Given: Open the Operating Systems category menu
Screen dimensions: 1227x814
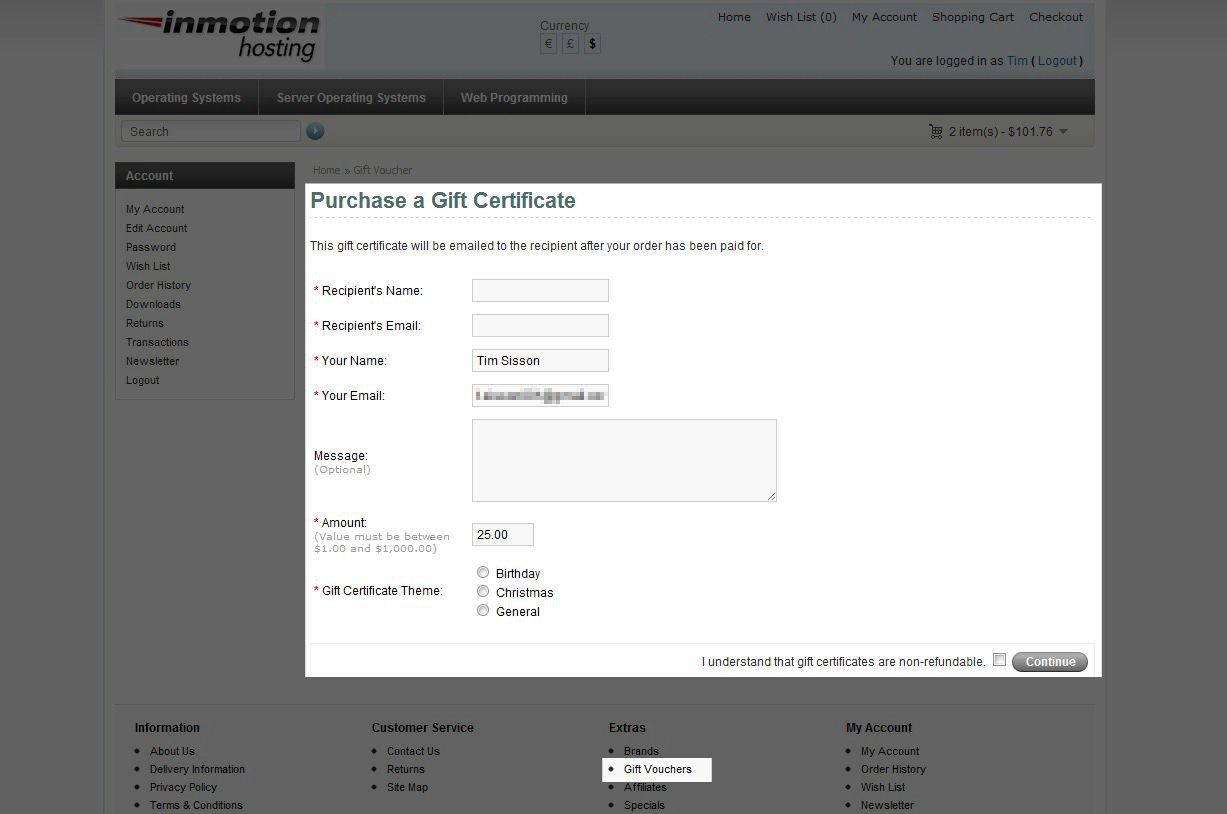Looking at the screenshot, I should 186,98.
